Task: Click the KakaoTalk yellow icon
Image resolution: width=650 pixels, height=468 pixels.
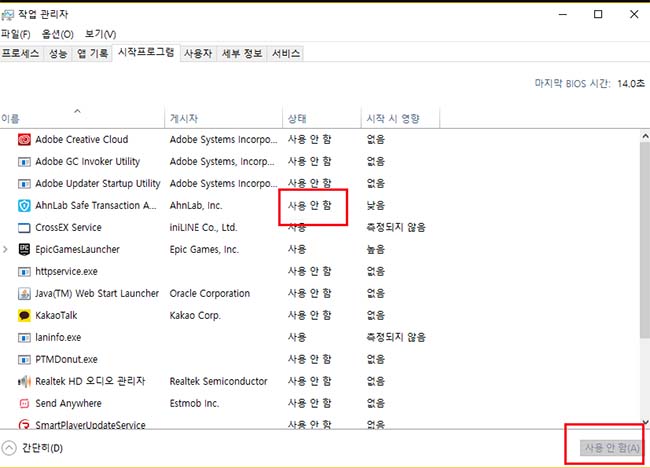Action: click(x=24, y=315)
